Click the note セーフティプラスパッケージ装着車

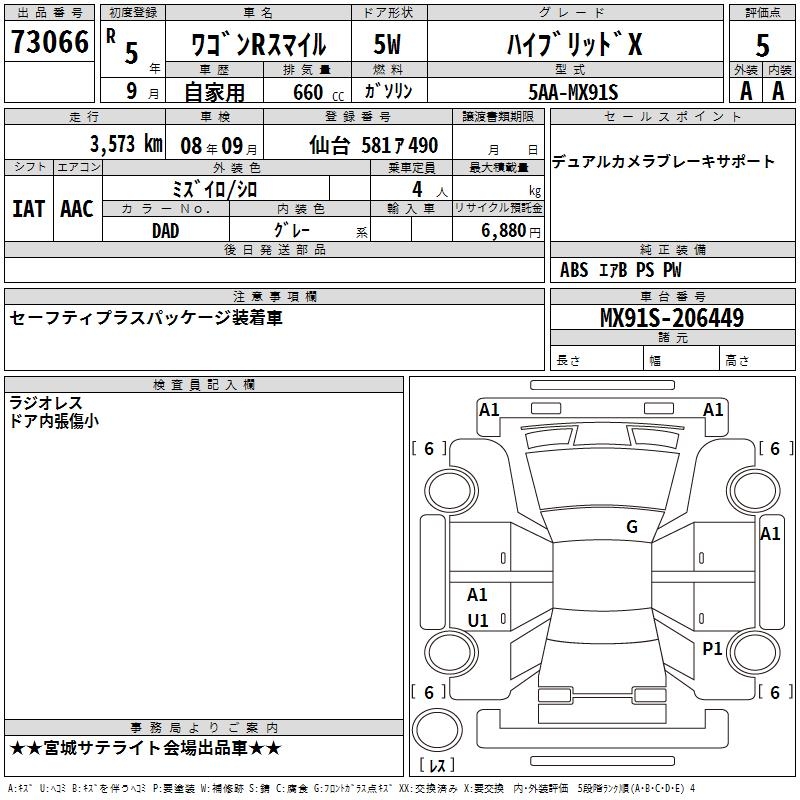146,318
